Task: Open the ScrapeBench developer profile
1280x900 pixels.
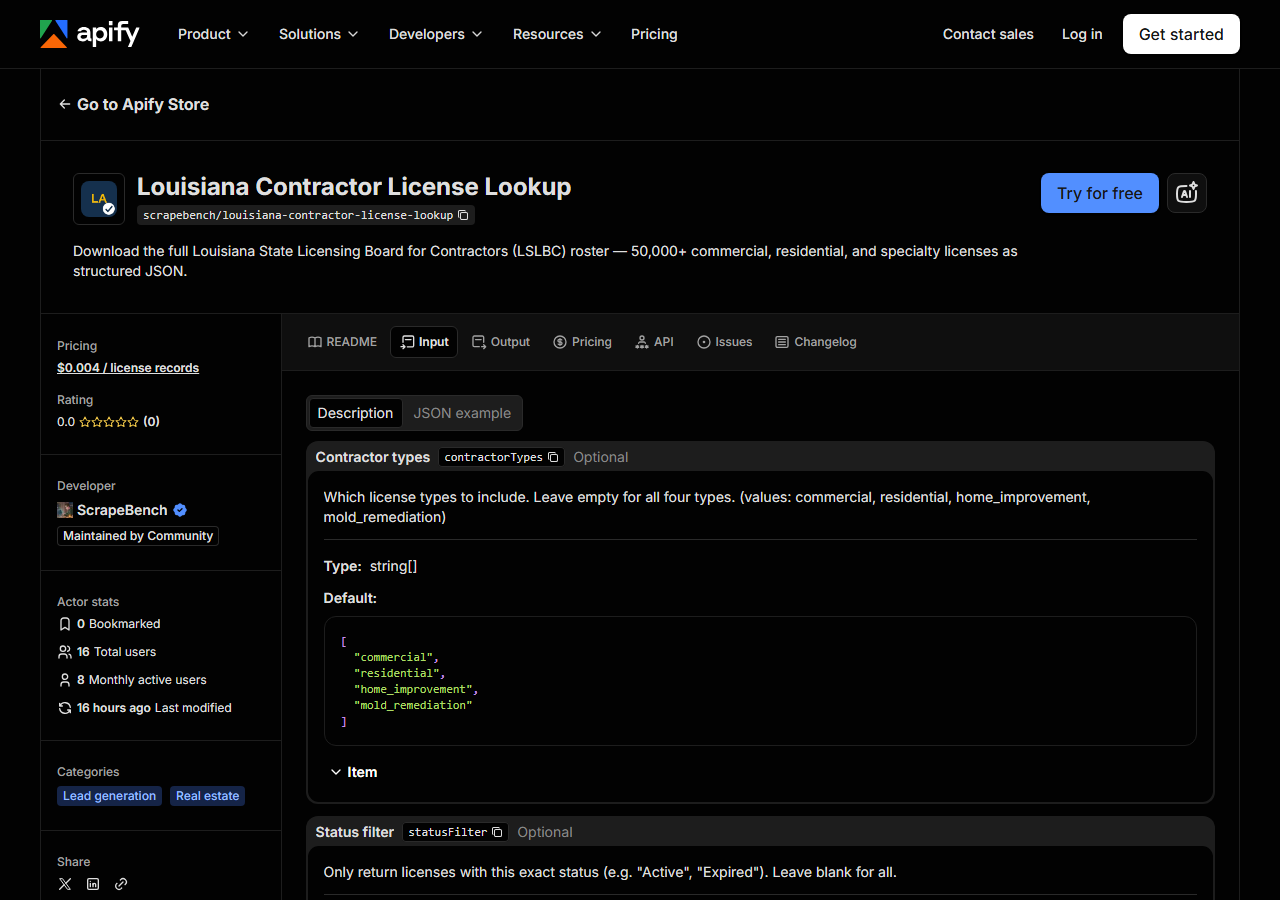Action: tap(122, 510)
